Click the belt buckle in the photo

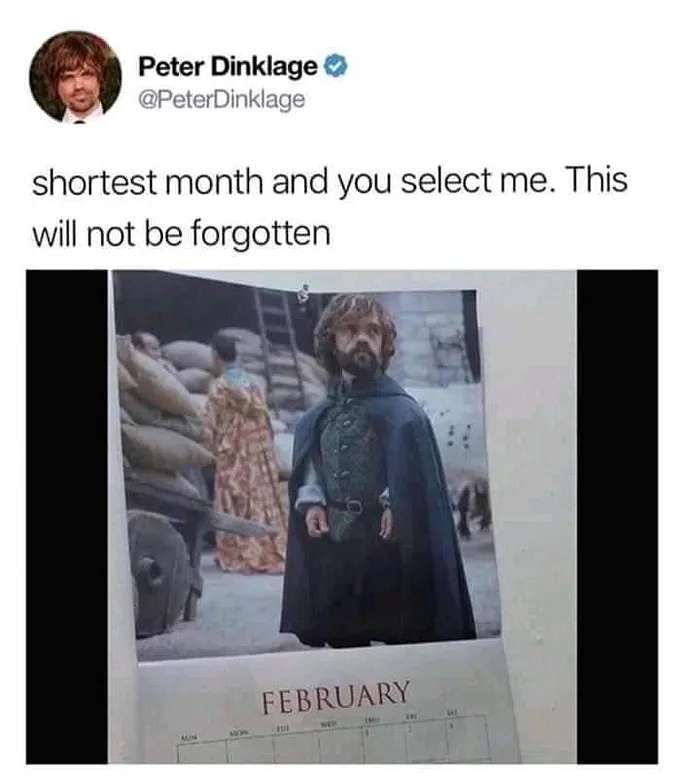pos(353,507)
